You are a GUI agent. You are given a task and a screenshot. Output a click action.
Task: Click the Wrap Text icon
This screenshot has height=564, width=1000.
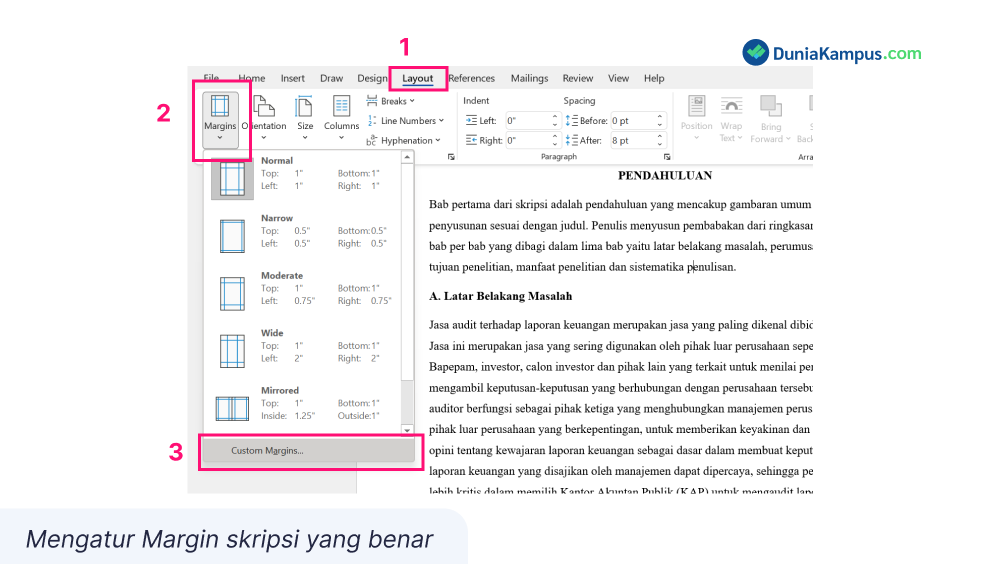click(732, 107)
